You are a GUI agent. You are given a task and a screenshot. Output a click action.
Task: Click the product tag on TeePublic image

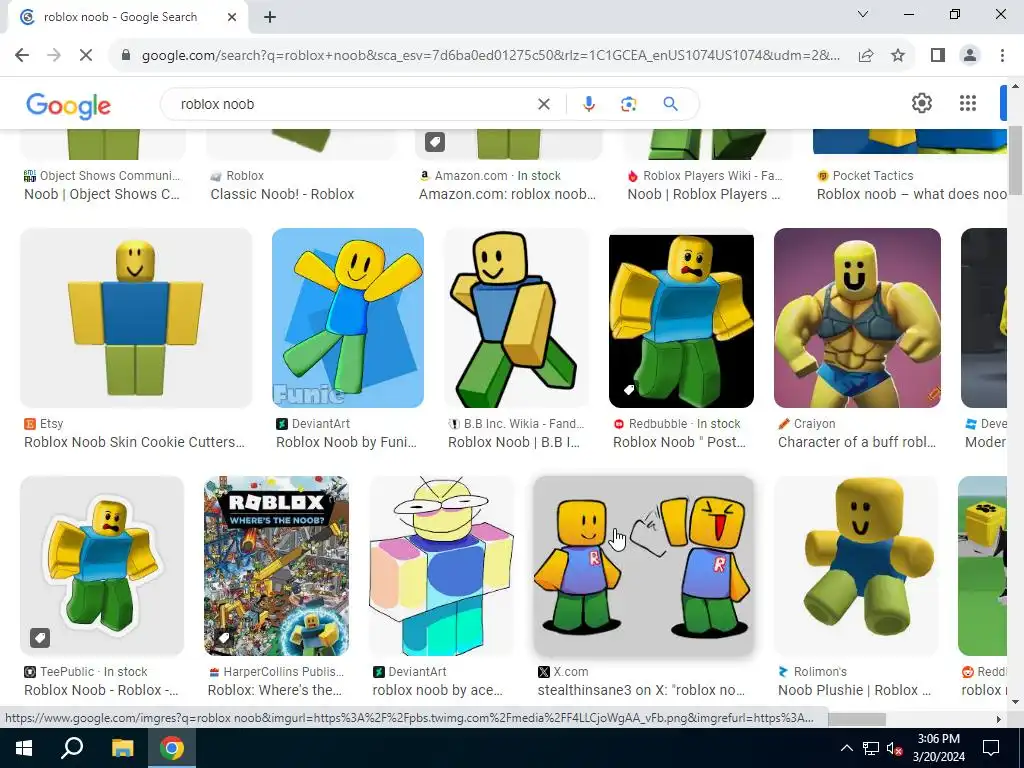(x=40, y=637)
